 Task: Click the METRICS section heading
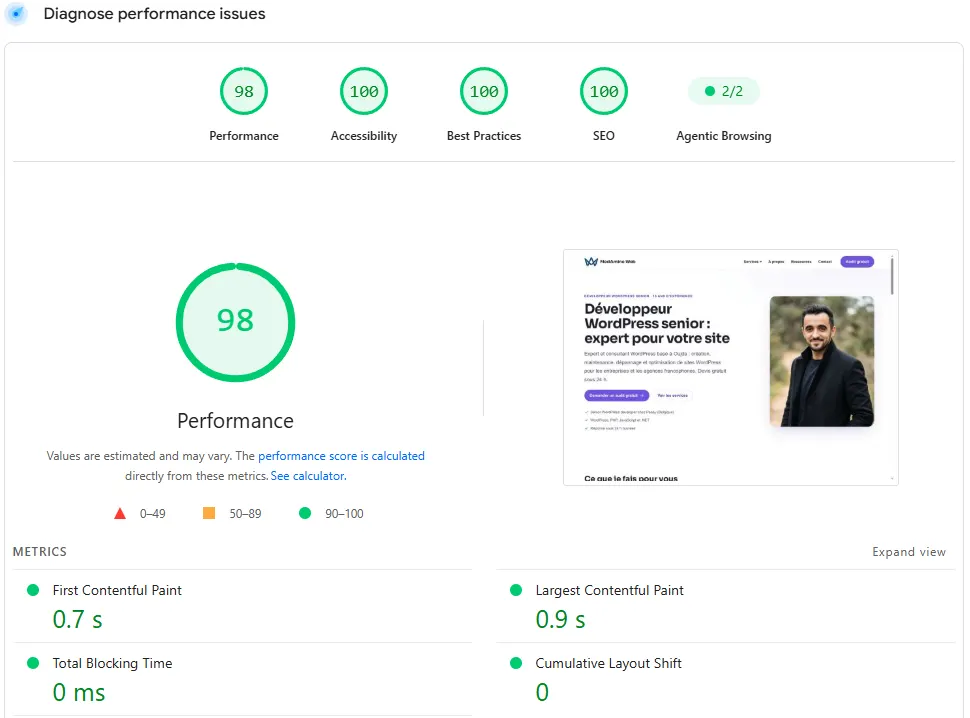(40, 552)
